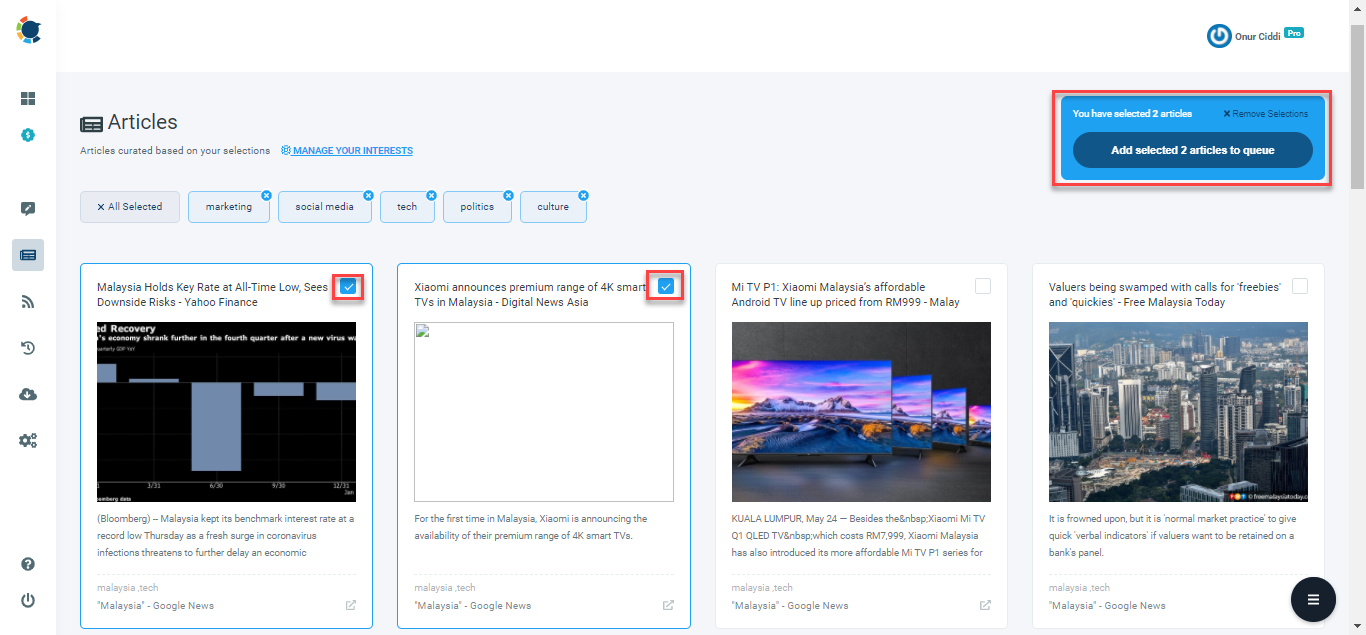Open the Articles panel icon in sidebar
The height and width of the screenshot is (635, 1366).
[x=28, y=254]
